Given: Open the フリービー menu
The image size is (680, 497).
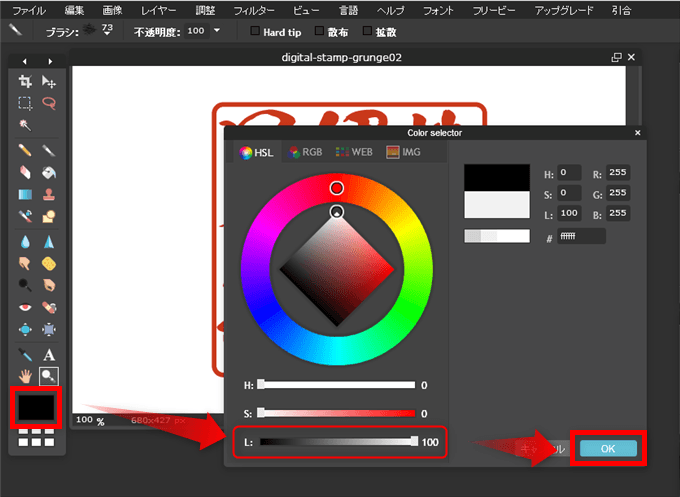Looking at the screenshot, I should coord(494,10).
